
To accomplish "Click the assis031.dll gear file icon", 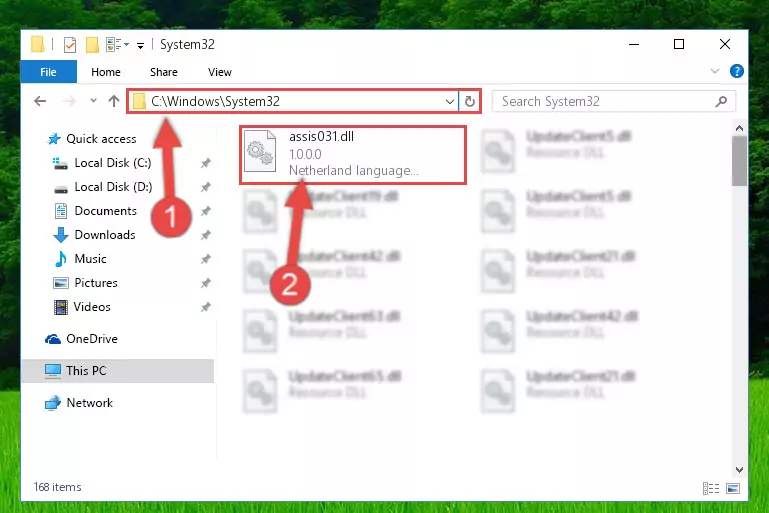I will [x=260, y=151].
